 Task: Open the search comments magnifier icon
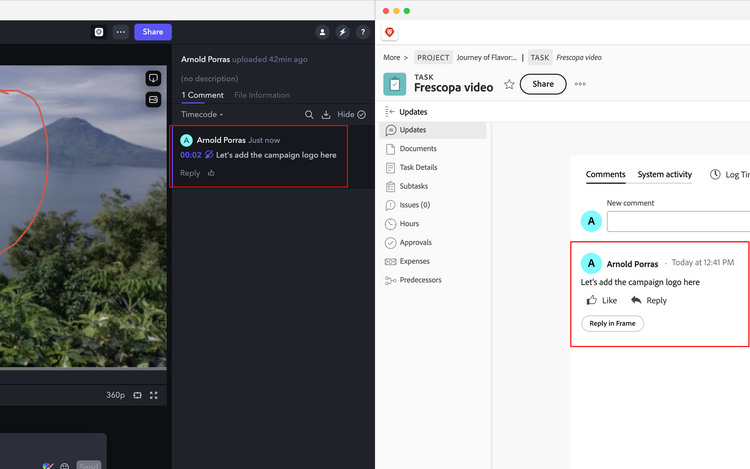coord(309,115)
